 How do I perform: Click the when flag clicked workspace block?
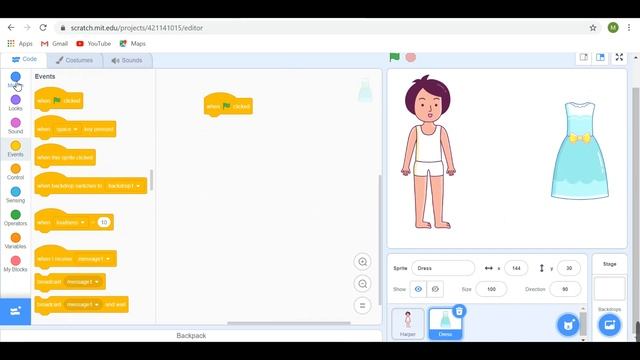click(x=228, y=105)
